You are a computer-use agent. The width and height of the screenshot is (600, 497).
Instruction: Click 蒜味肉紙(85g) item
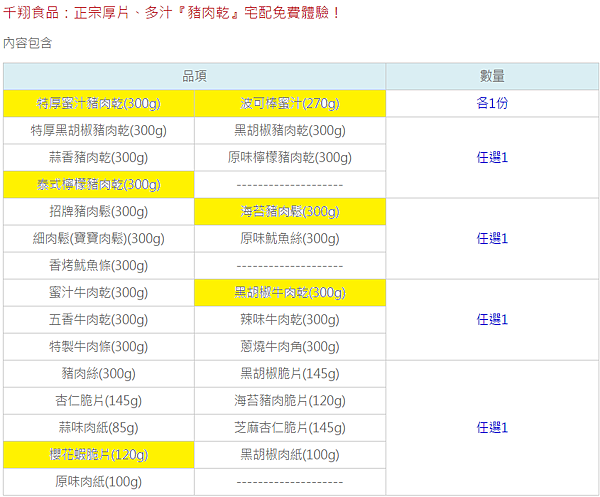(x=99, y=428)
